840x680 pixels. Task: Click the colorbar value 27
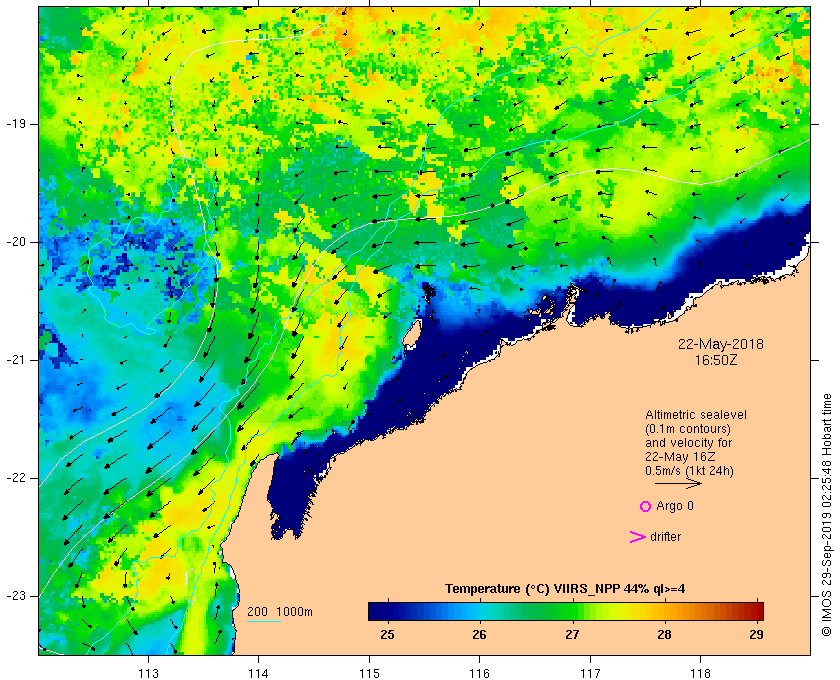(572, 635)
